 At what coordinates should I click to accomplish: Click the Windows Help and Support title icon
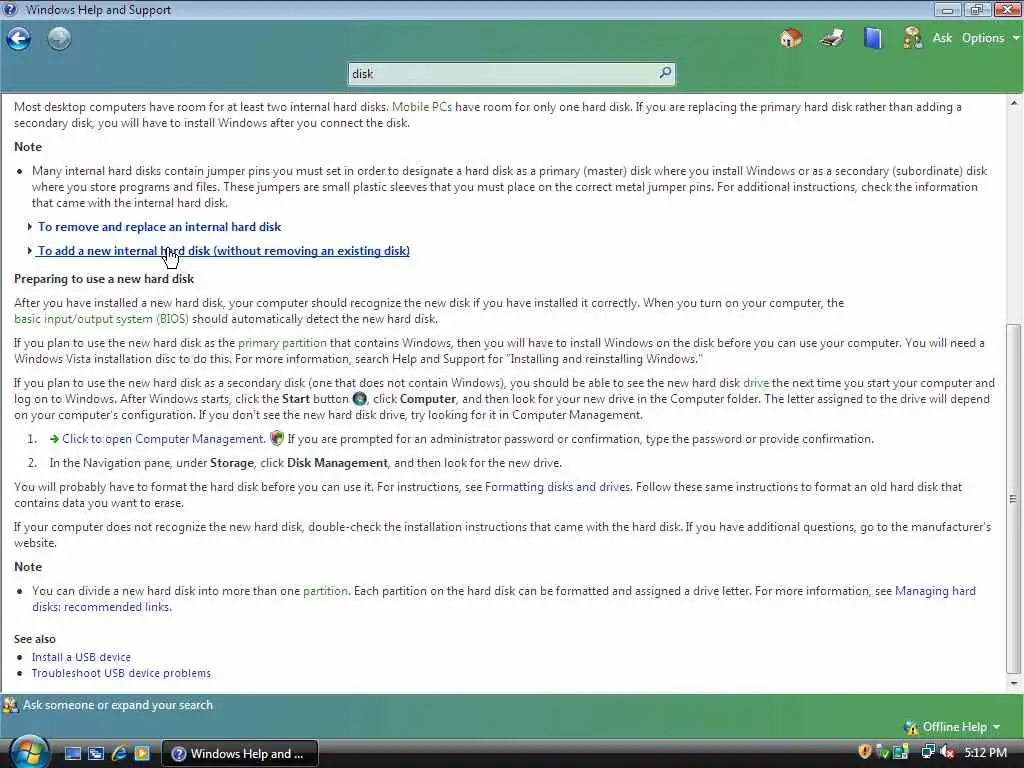point(10,9)
